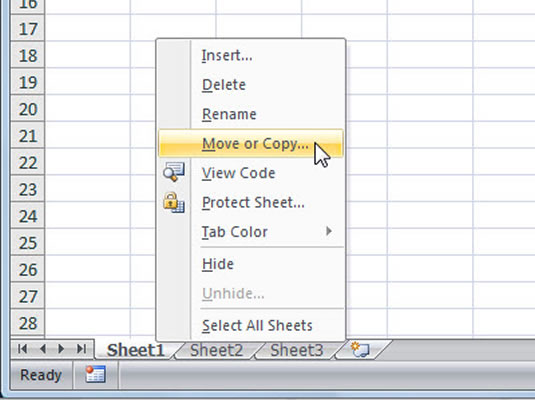Select row header 19
Image resolution: width=535 pixels, height=400 pixels.
28,82
